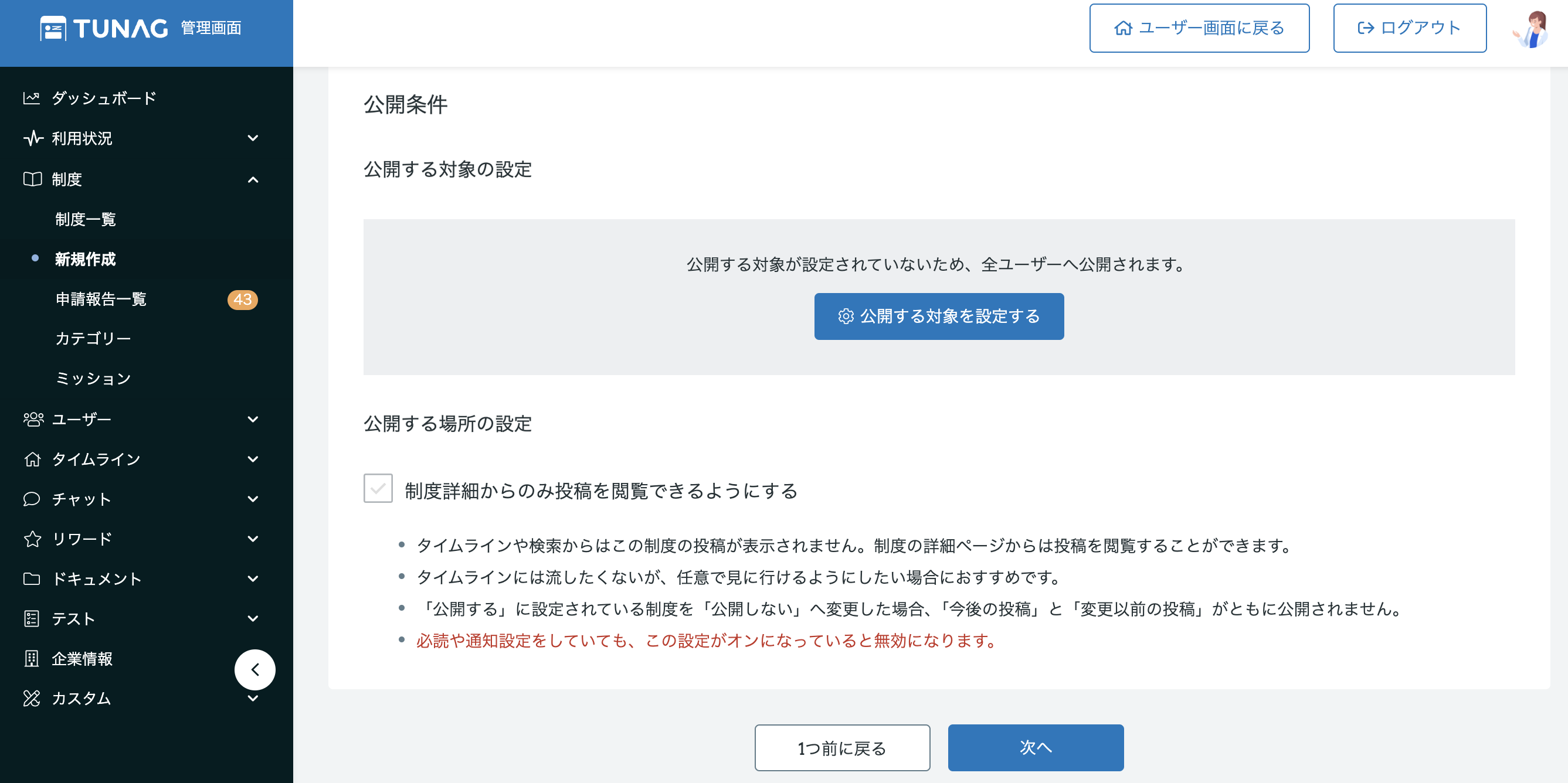The width and height of the screenshot is (1568, 783).
Task: Click the チャット speech bubble icon
Action: (x=32, y=499)
